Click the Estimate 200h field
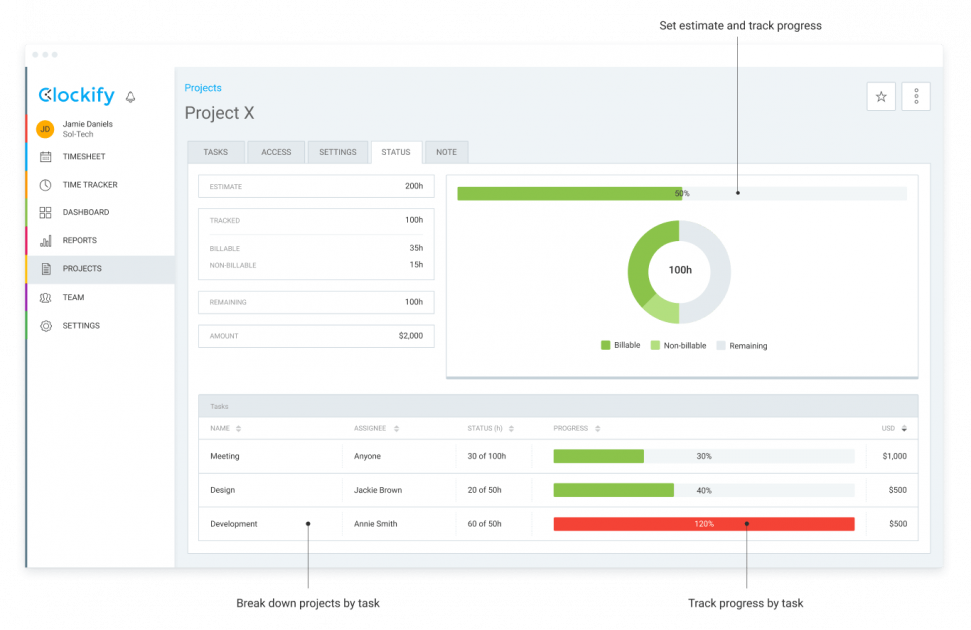 [x=316, y=186]
